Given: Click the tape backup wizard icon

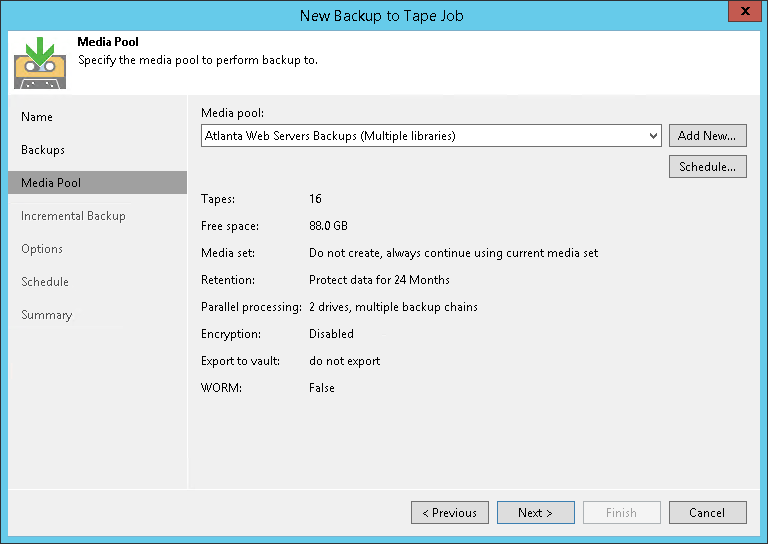Looking at the screenshot, I should (39, 62).
